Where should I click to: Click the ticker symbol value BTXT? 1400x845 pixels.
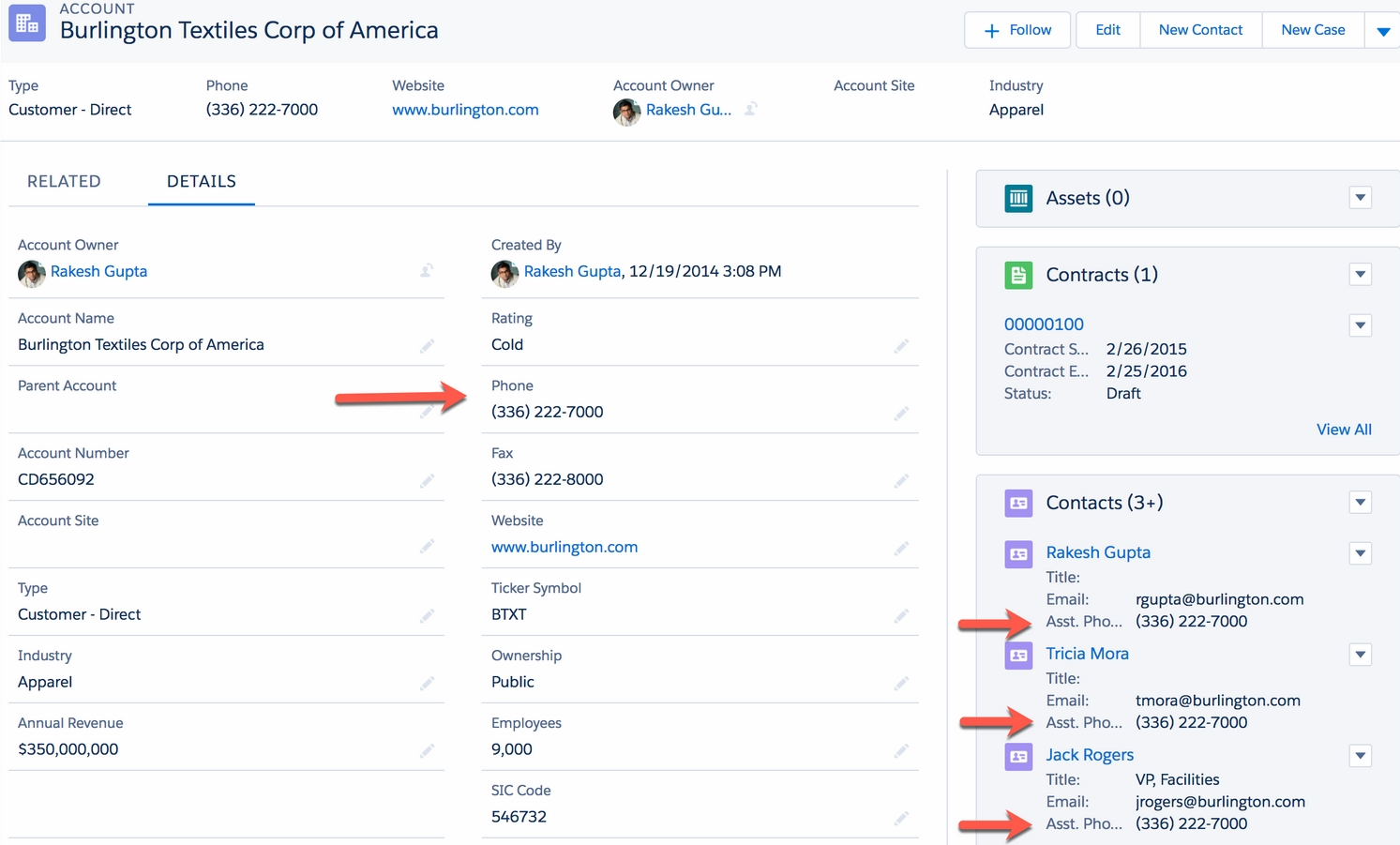click(509, 614)
